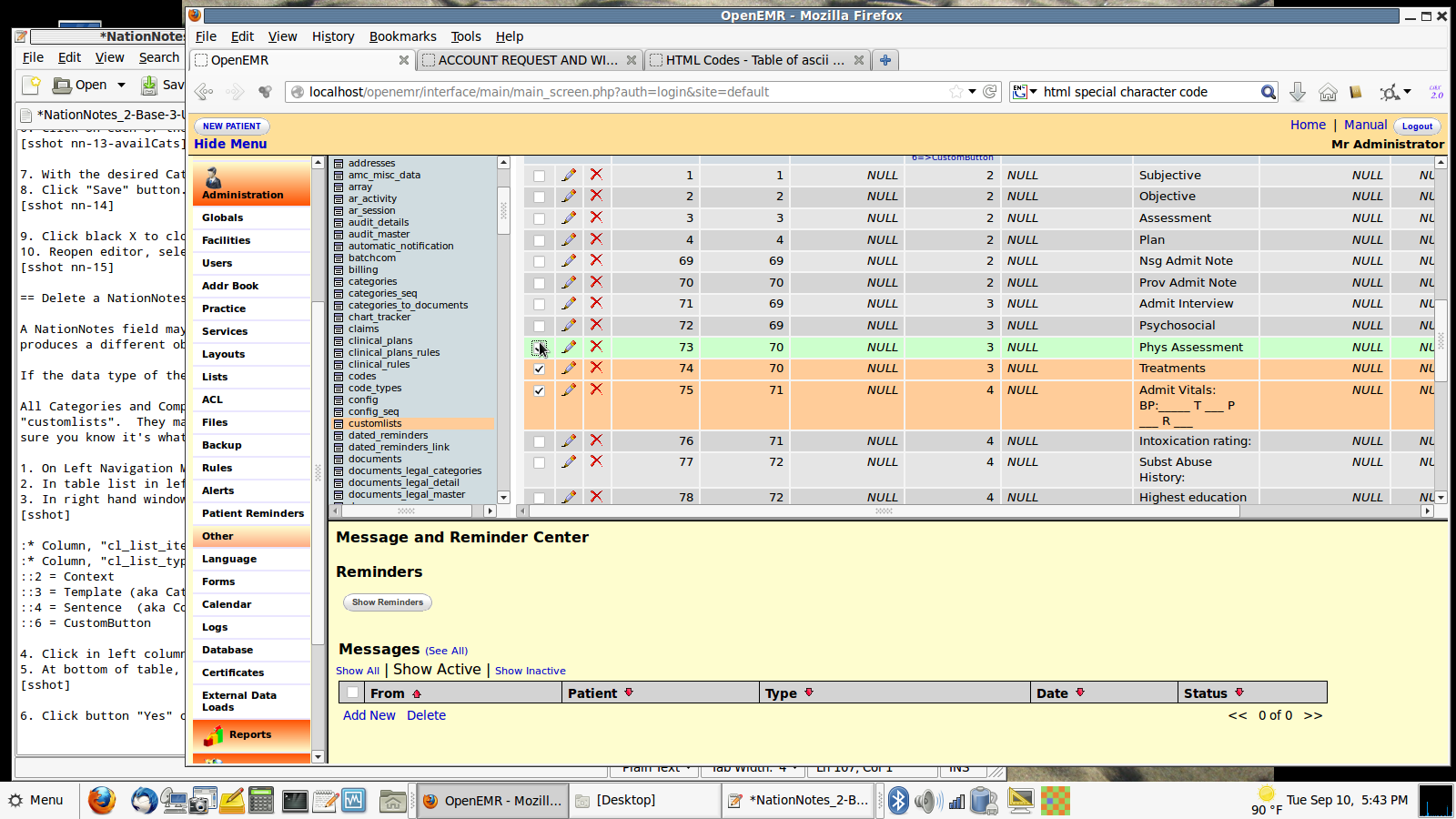Click the red delete X in the Subjective row
Image resolution: width=1456 pixels, height=819 pixels.
click(596, 175)
